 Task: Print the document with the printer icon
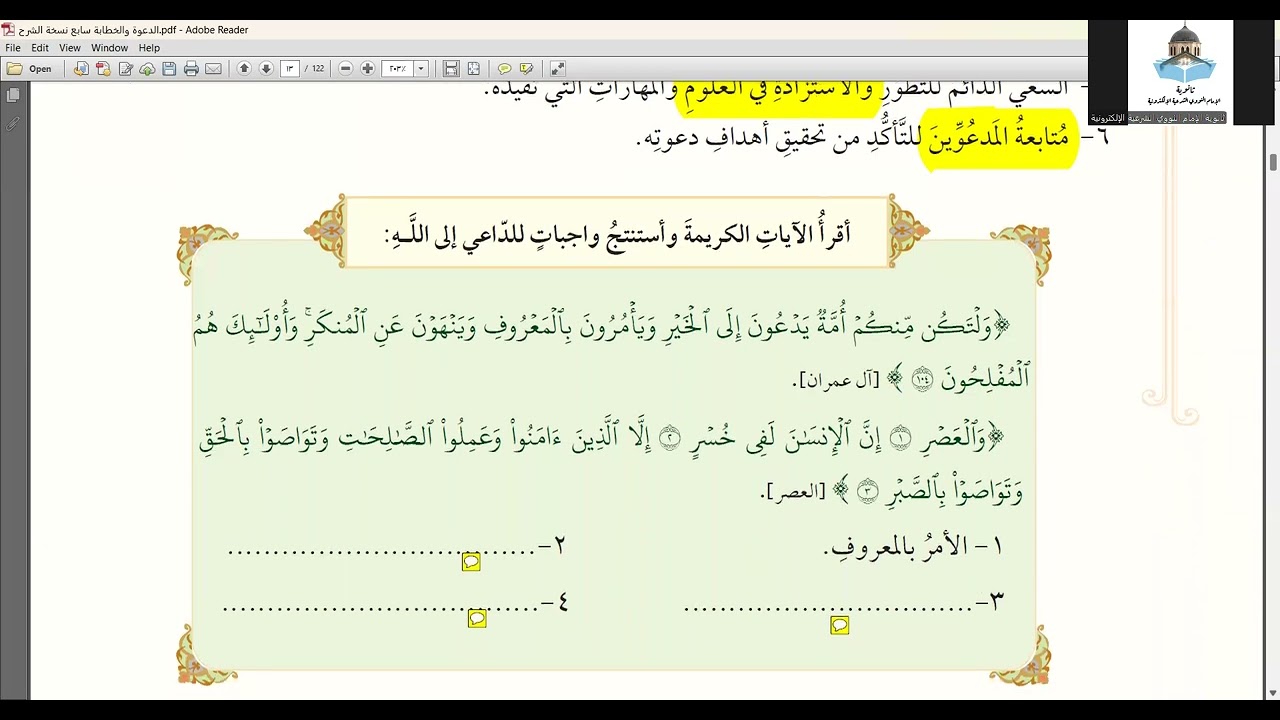191,69
